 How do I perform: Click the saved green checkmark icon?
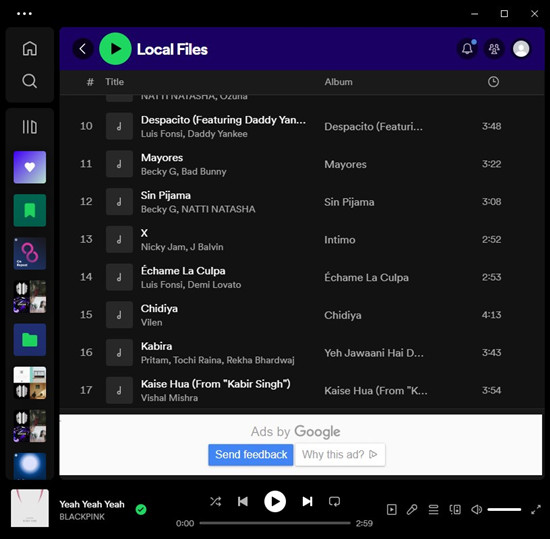[x=141, y=510]
